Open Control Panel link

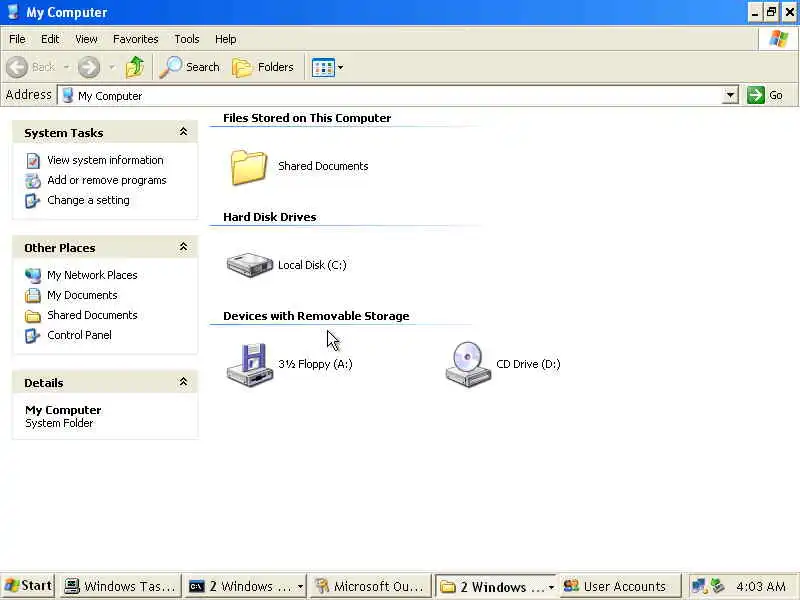(79, 335)
